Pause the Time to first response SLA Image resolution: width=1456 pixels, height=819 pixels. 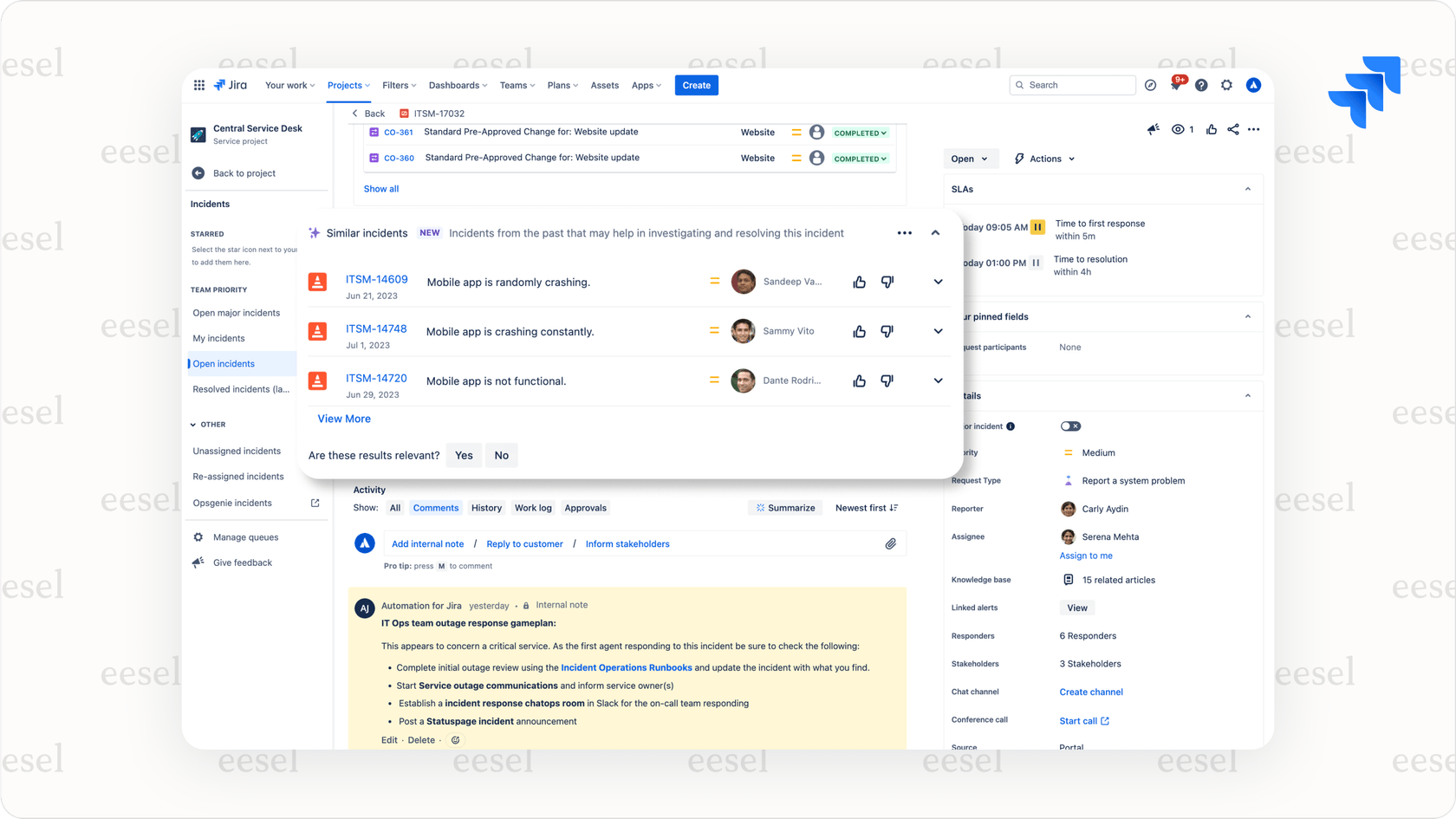click(1037, 226)
